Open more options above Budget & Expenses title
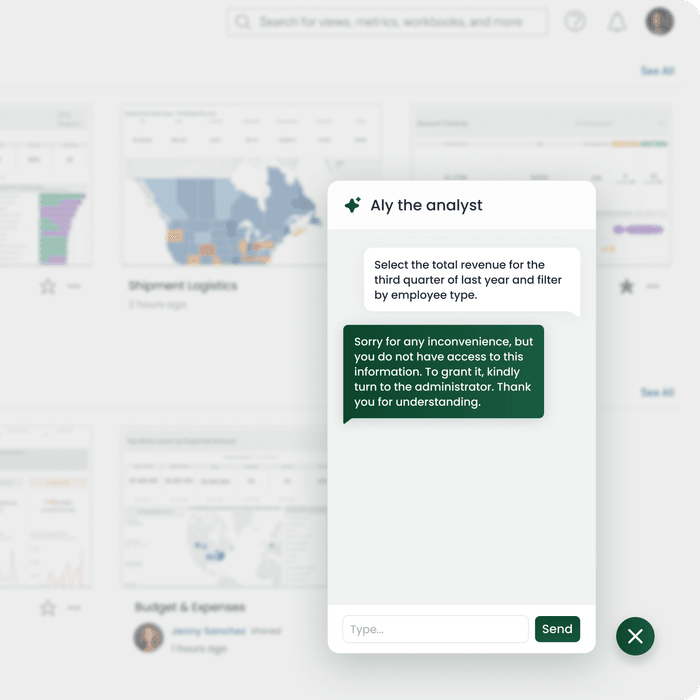The height and width of the screenshot is (700, 700). coord(74,608)
